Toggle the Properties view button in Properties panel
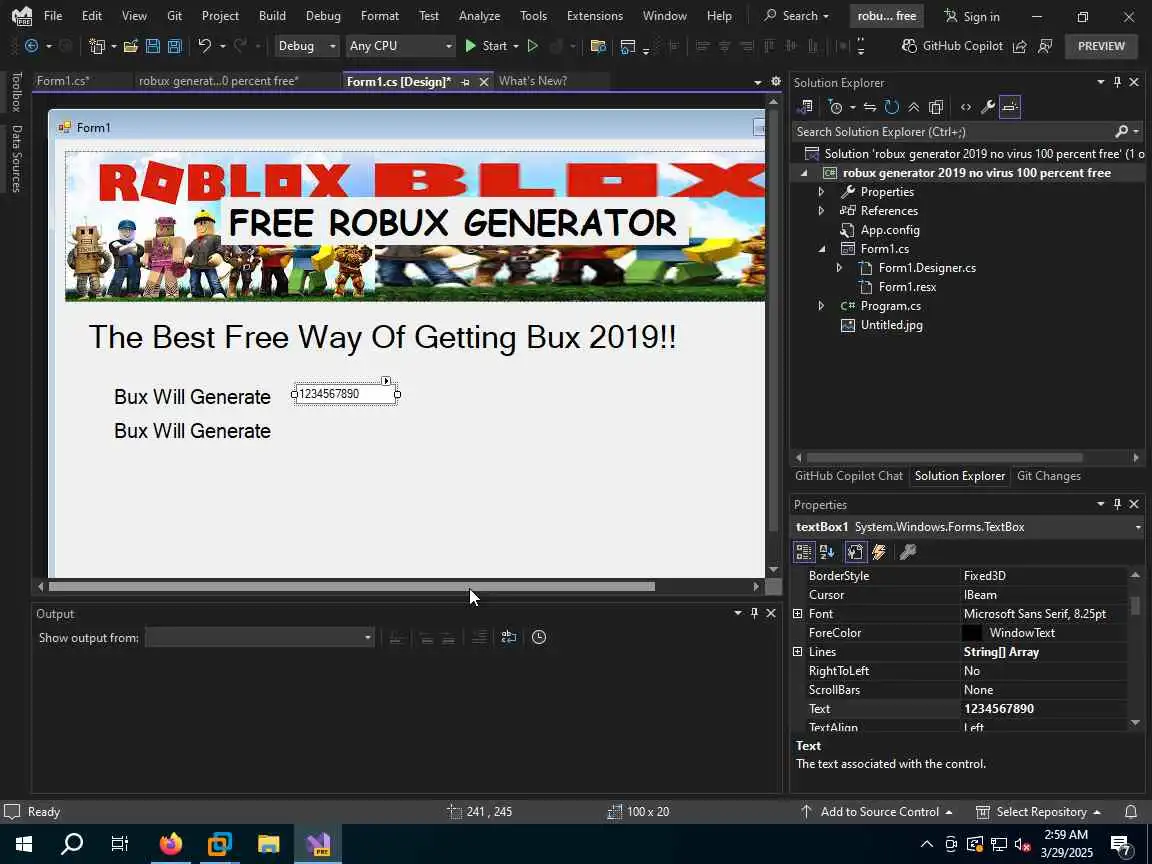 855,552
